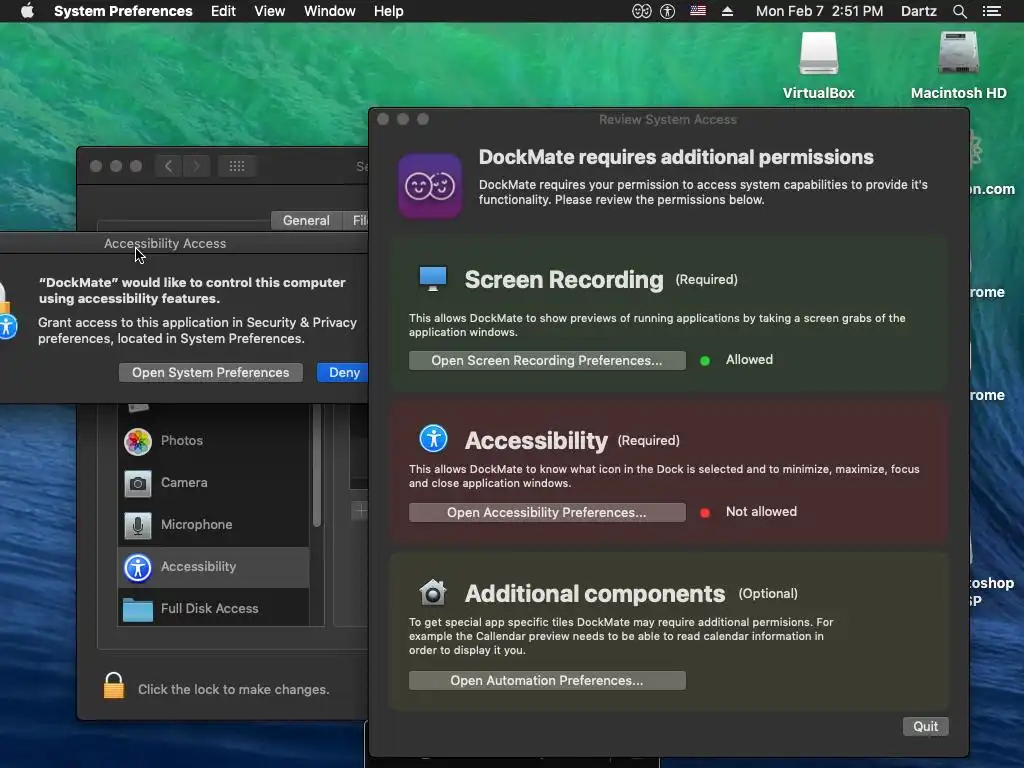Click the Additional components camera icon

(x=432, y=592)
